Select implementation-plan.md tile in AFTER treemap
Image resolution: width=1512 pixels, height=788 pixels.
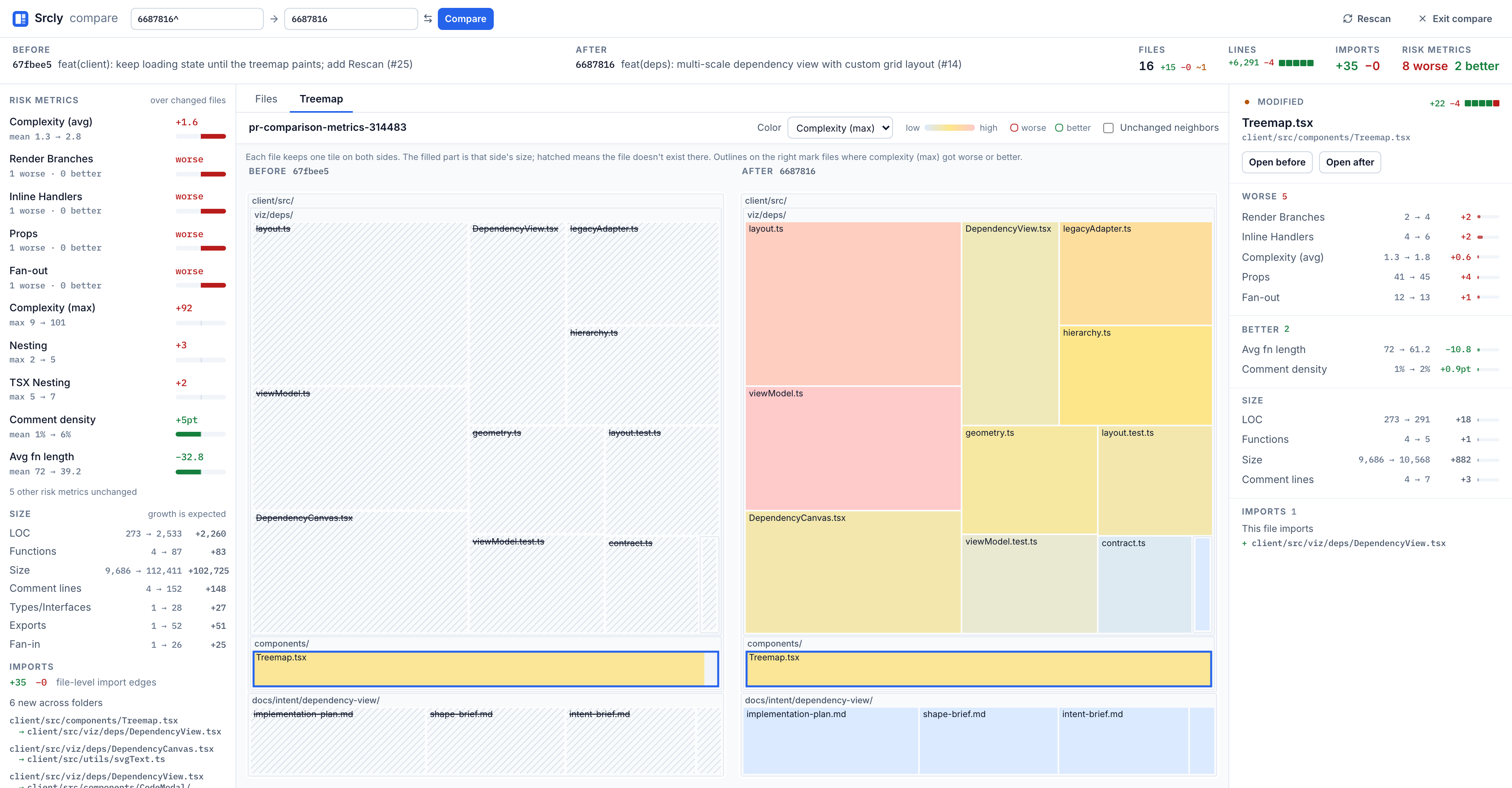tap(830, 740)
